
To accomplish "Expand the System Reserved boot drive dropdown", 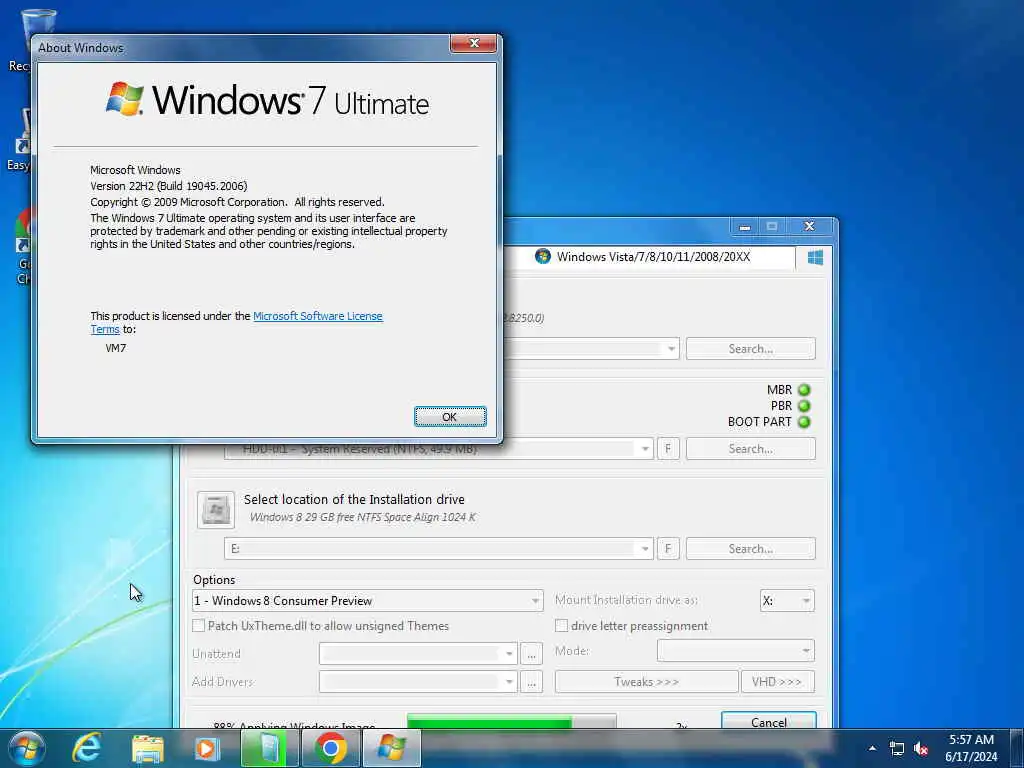I will point(645,449).
